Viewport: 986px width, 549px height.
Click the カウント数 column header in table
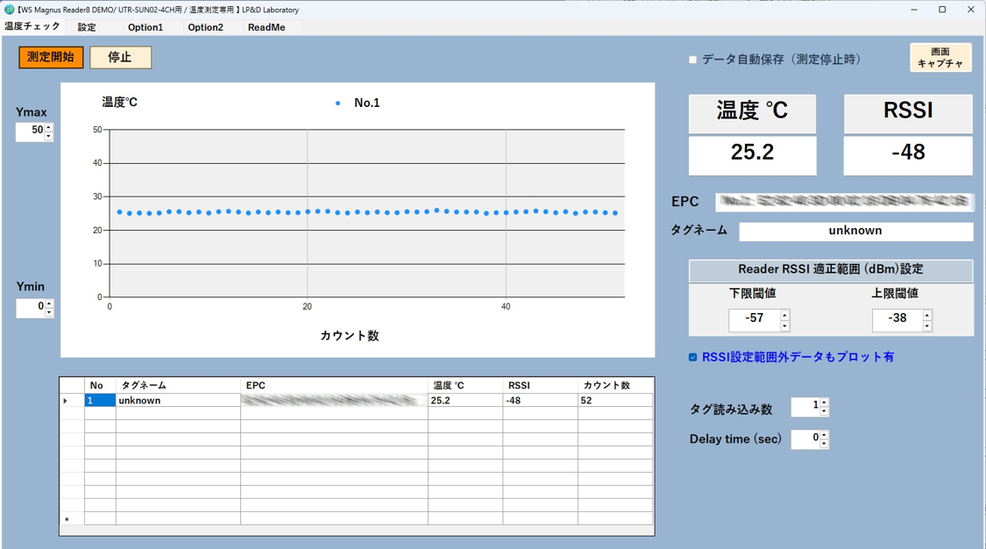coord(613,385)
